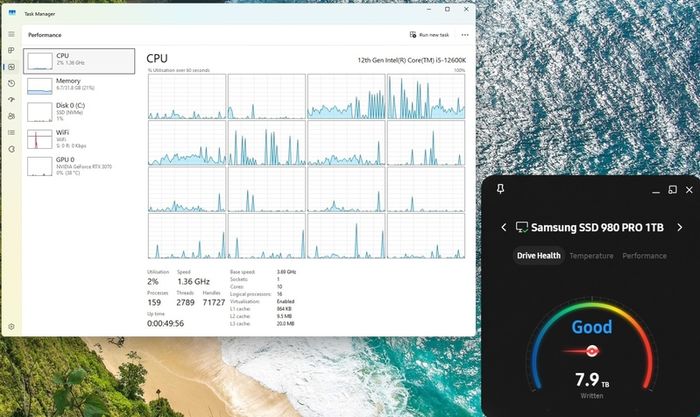Click the '0:00:49:56' up time value

click(165, 324)
